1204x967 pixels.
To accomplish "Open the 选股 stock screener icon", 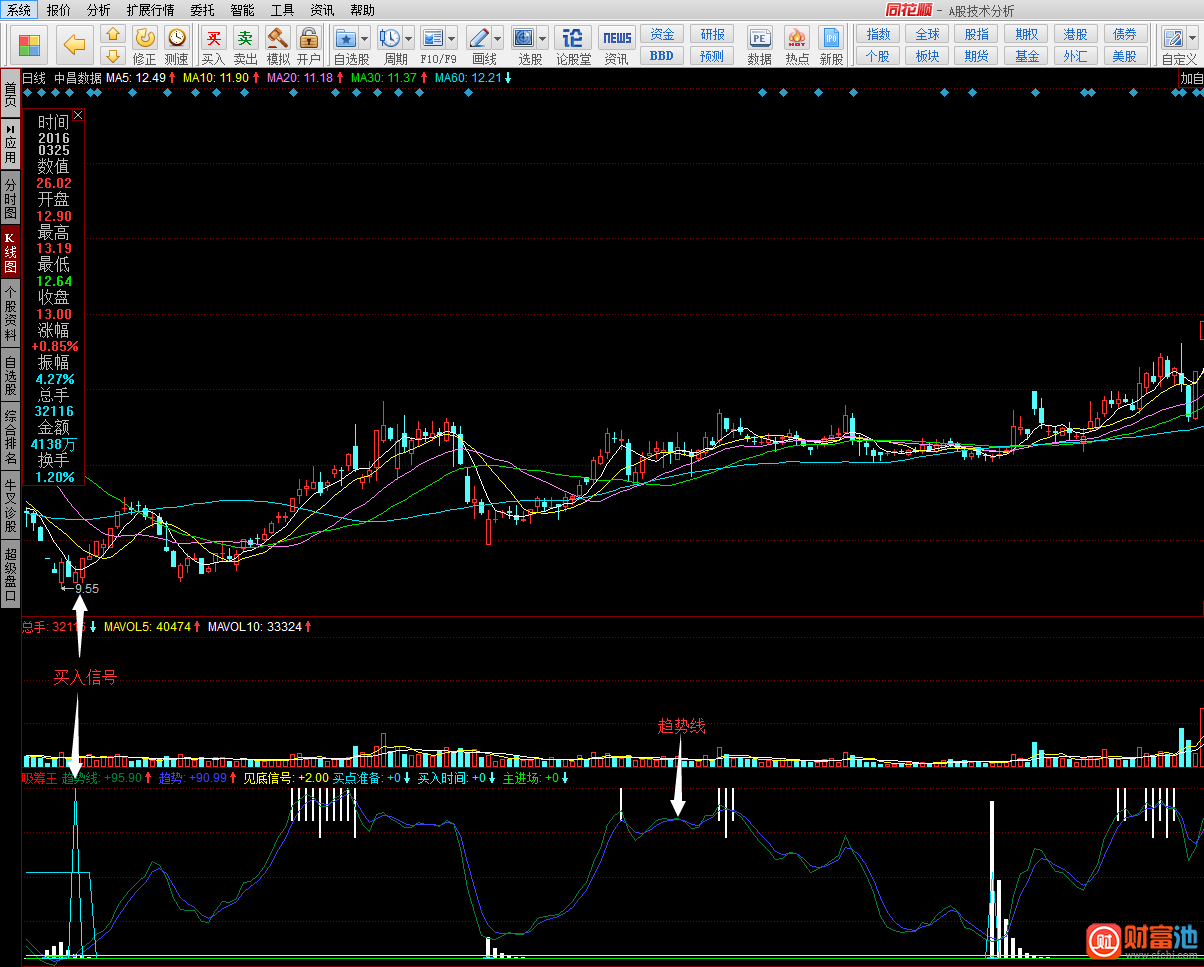I will [523, 38].
